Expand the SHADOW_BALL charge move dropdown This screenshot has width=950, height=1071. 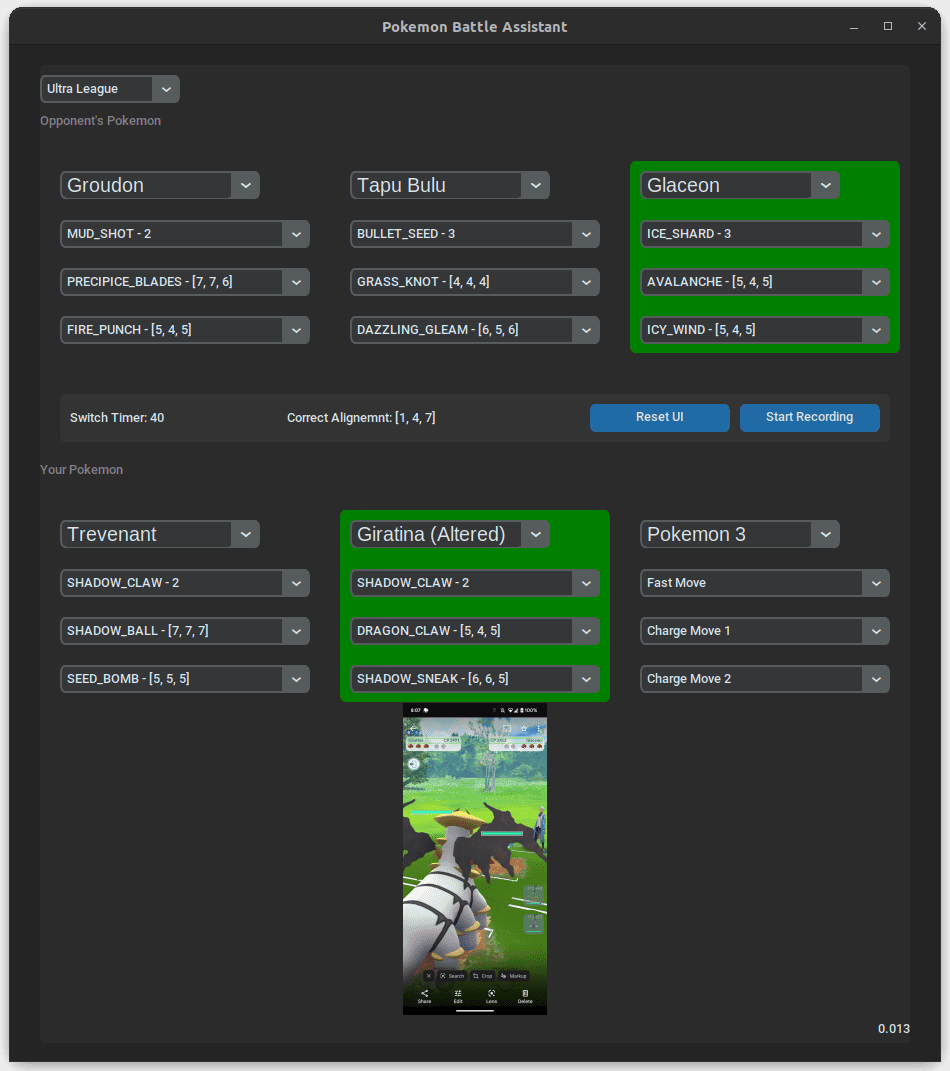click(x=184, y=631)
